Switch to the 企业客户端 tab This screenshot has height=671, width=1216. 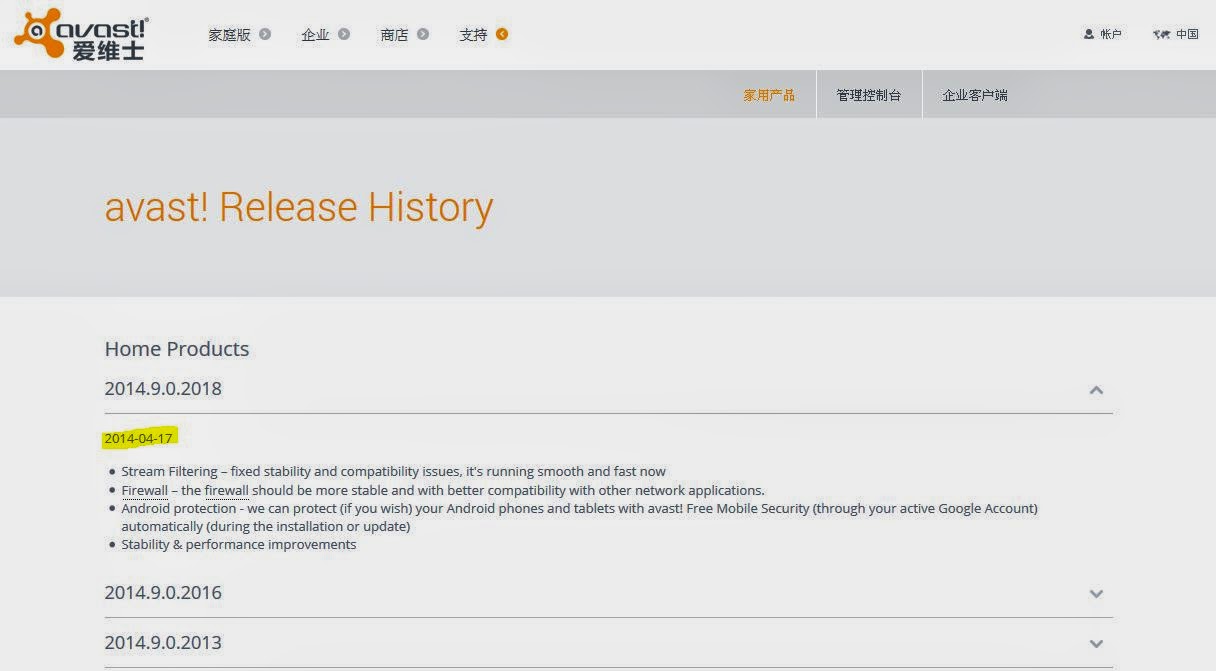click(975, 95)
